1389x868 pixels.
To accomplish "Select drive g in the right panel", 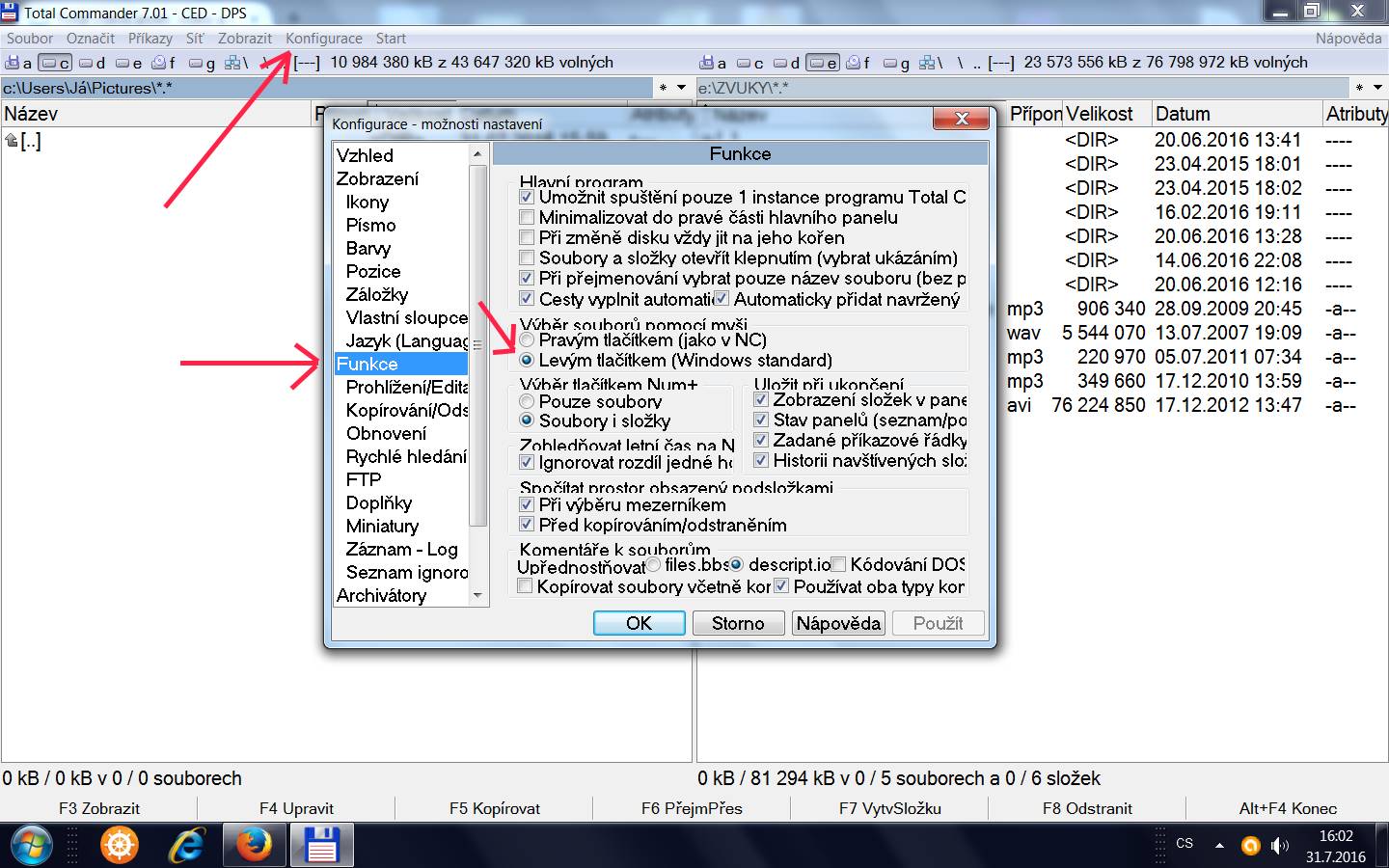I will click(896, 63).
